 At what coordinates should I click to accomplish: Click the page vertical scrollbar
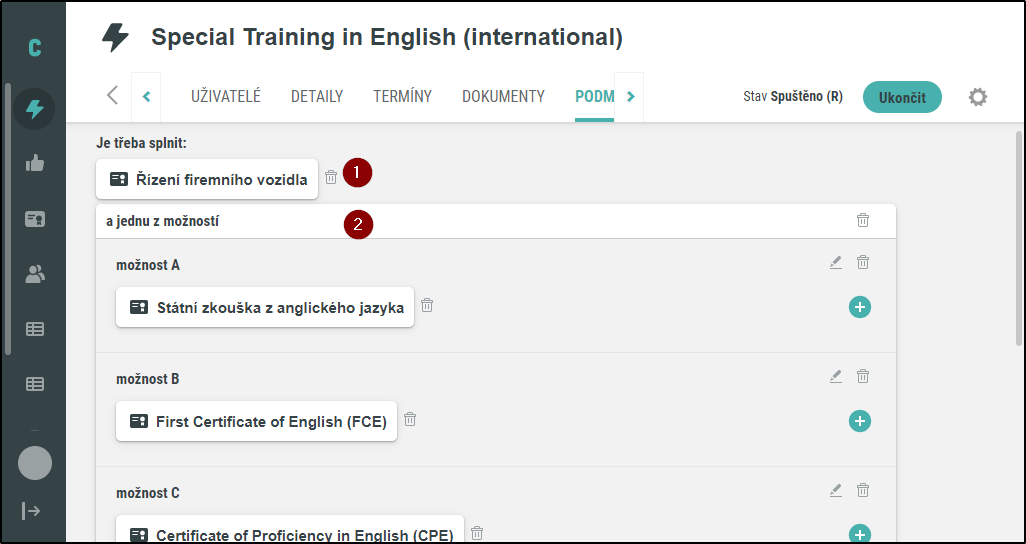[x=1018, y=239]
